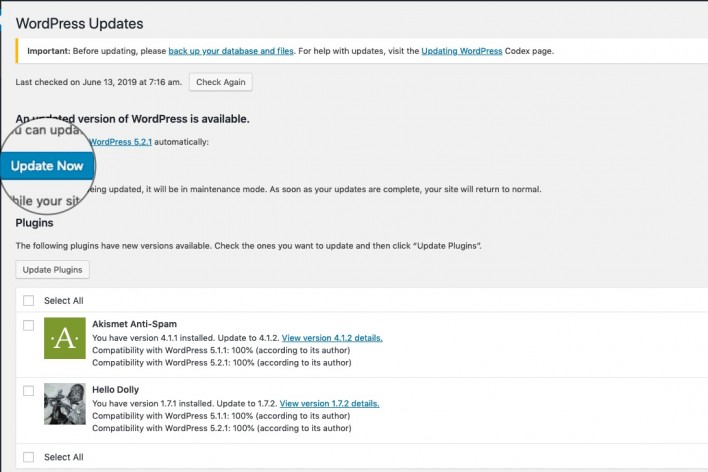Click Hello Dolly's WordPress 5.2.1 compatibility line
708x472 pixels.
pyautogui.click(x=222, y=428)
